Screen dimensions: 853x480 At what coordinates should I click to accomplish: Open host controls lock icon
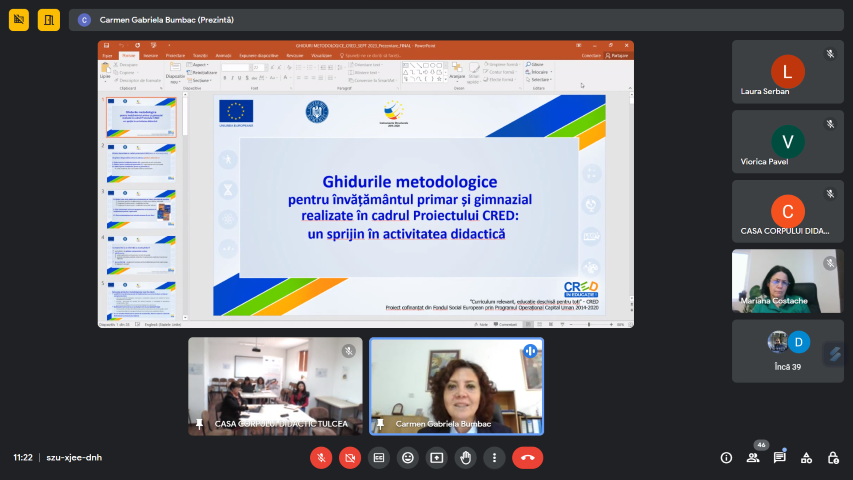pos(833,457)
